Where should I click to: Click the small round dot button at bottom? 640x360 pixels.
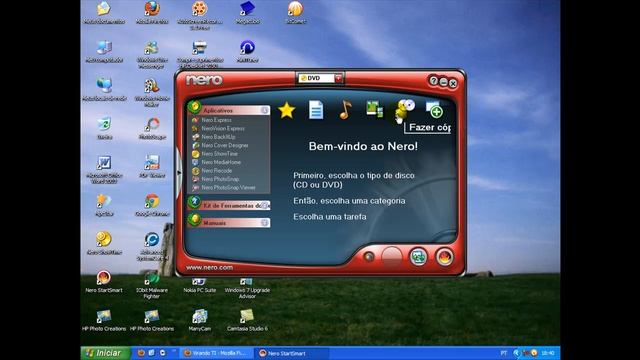pyautogui.click(x=369, y=256)
